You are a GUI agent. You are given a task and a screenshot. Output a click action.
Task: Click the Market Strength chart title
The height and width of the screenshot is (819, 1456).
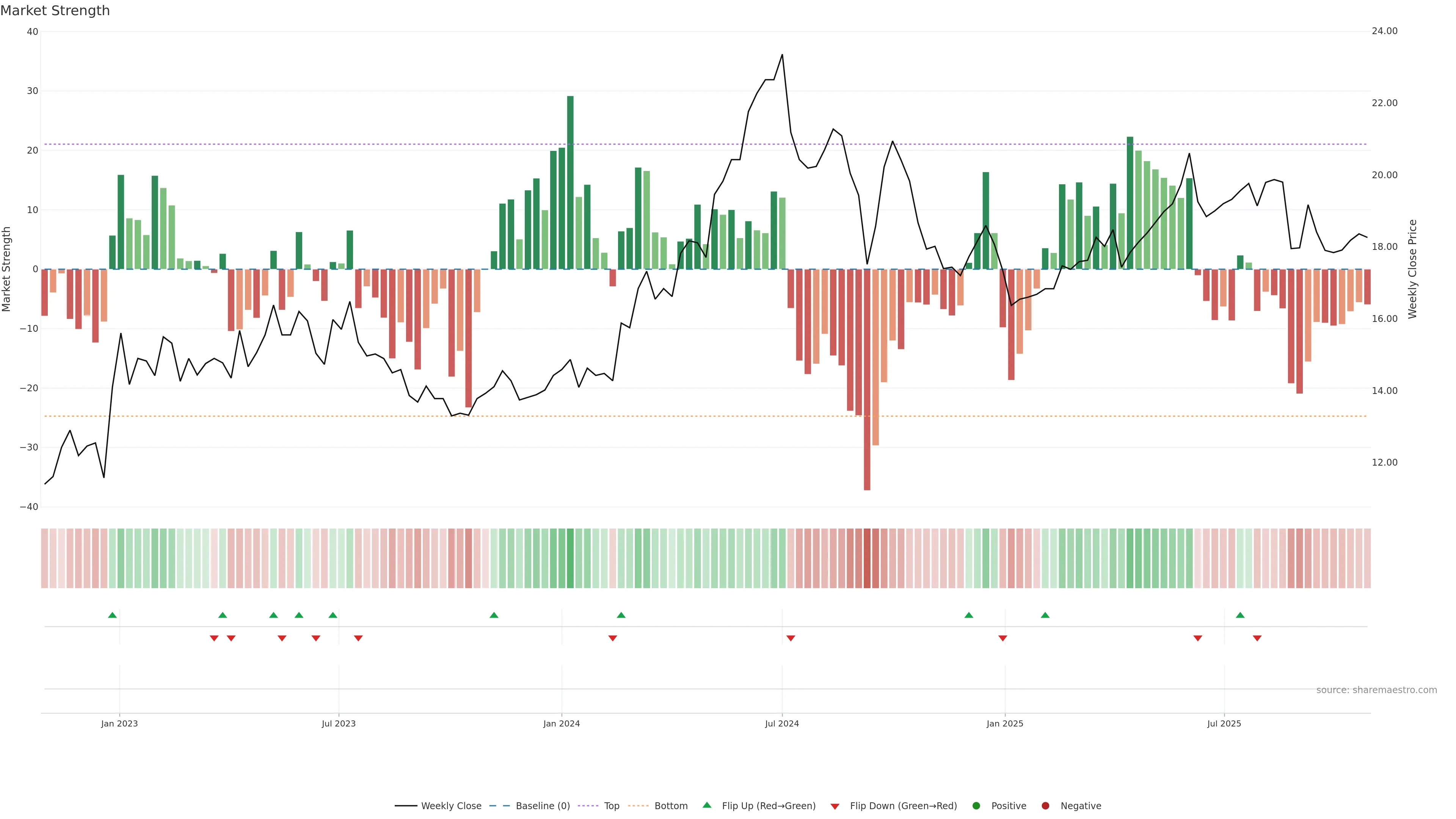pyautogui.click(x=55, y=11)
